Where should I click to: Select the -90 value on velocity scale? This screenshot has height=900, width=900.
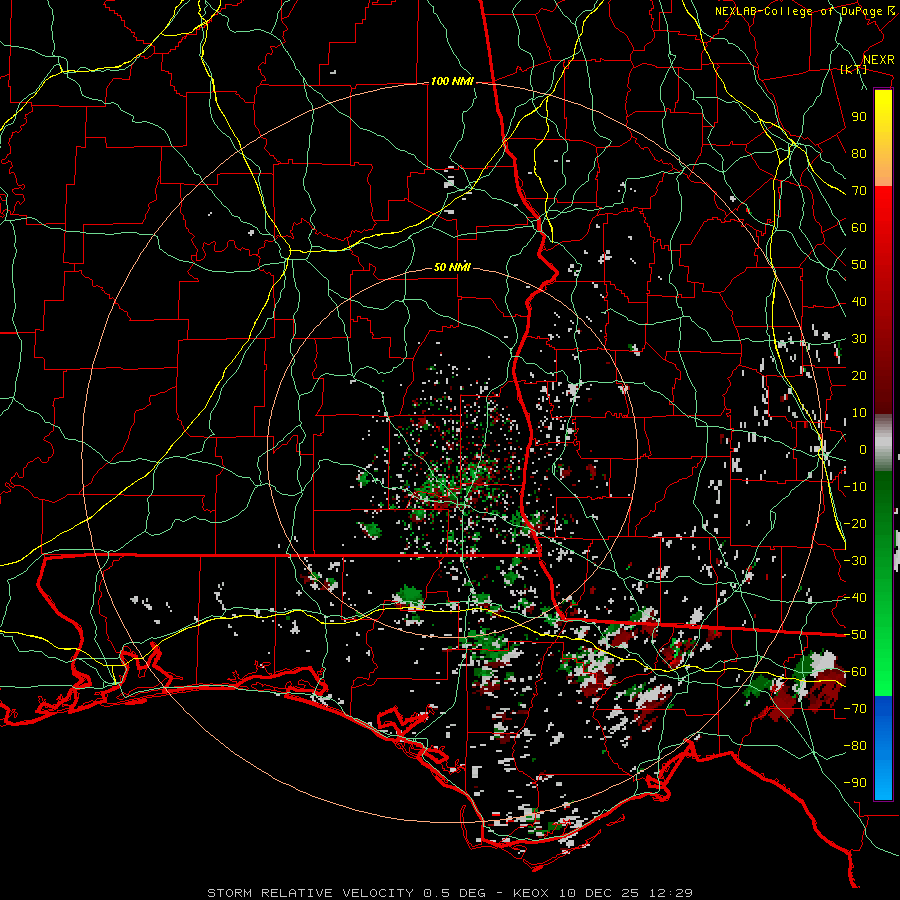pyautogui.click(x=855, y=783)
